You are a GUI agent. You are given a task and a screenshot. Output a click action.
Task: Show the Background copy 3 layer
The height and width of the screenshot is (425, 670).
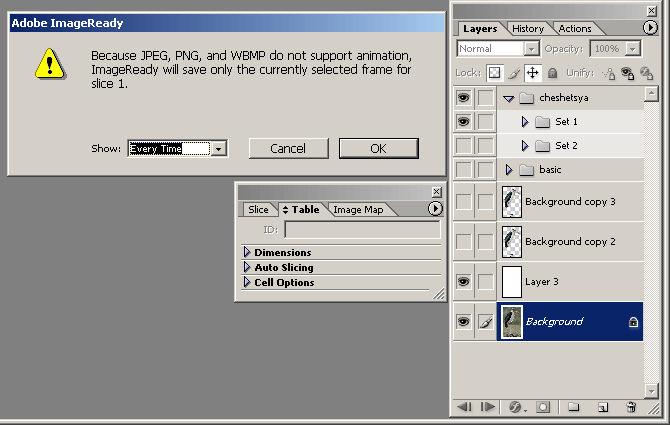click(x=463, y=201)
